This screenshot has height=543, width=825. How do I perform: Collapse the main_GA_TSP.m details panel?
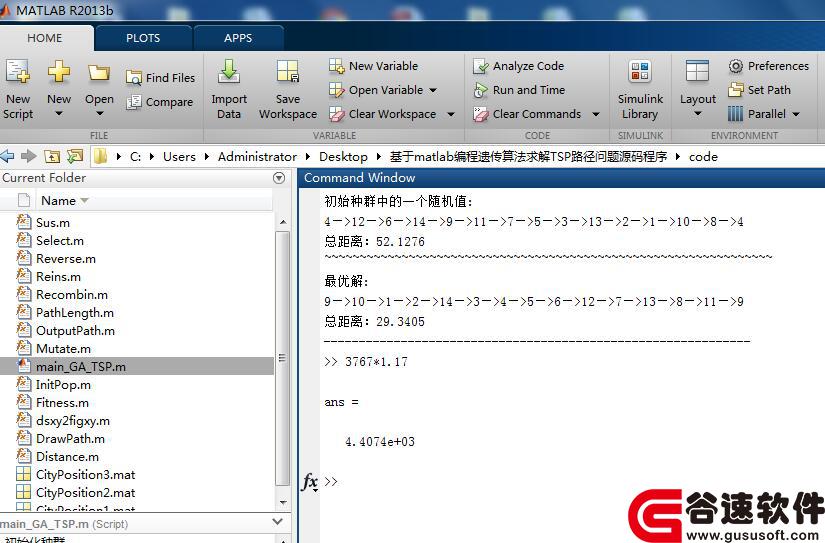click(x=278, y=522)
